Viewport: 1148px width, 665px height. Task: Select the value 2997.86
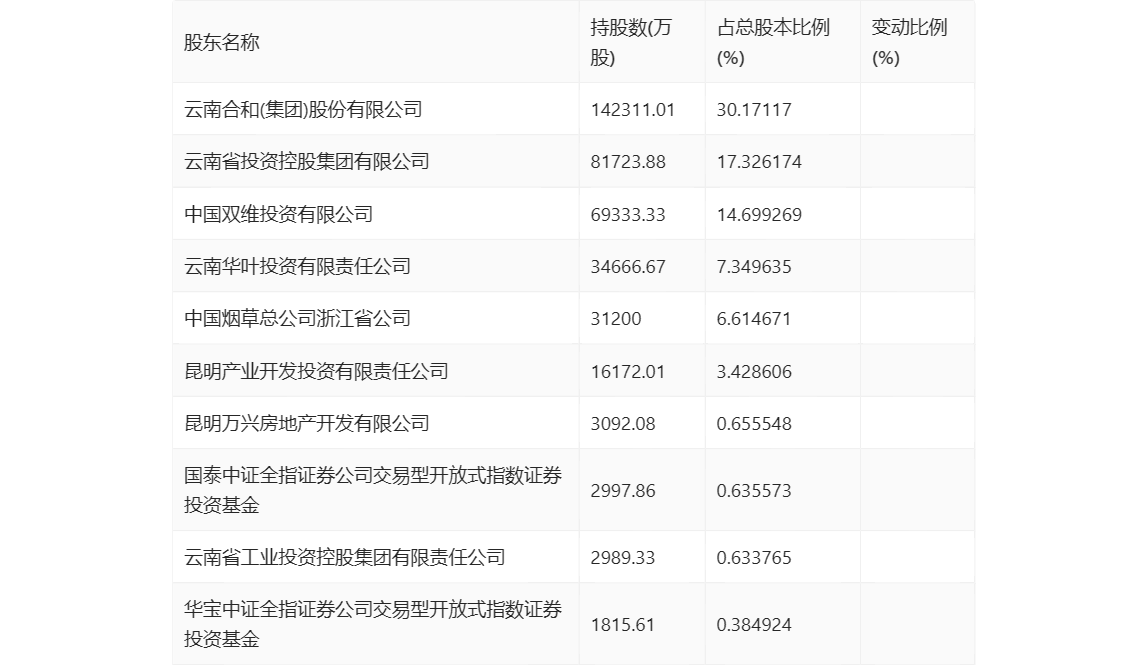pos(623,491)
